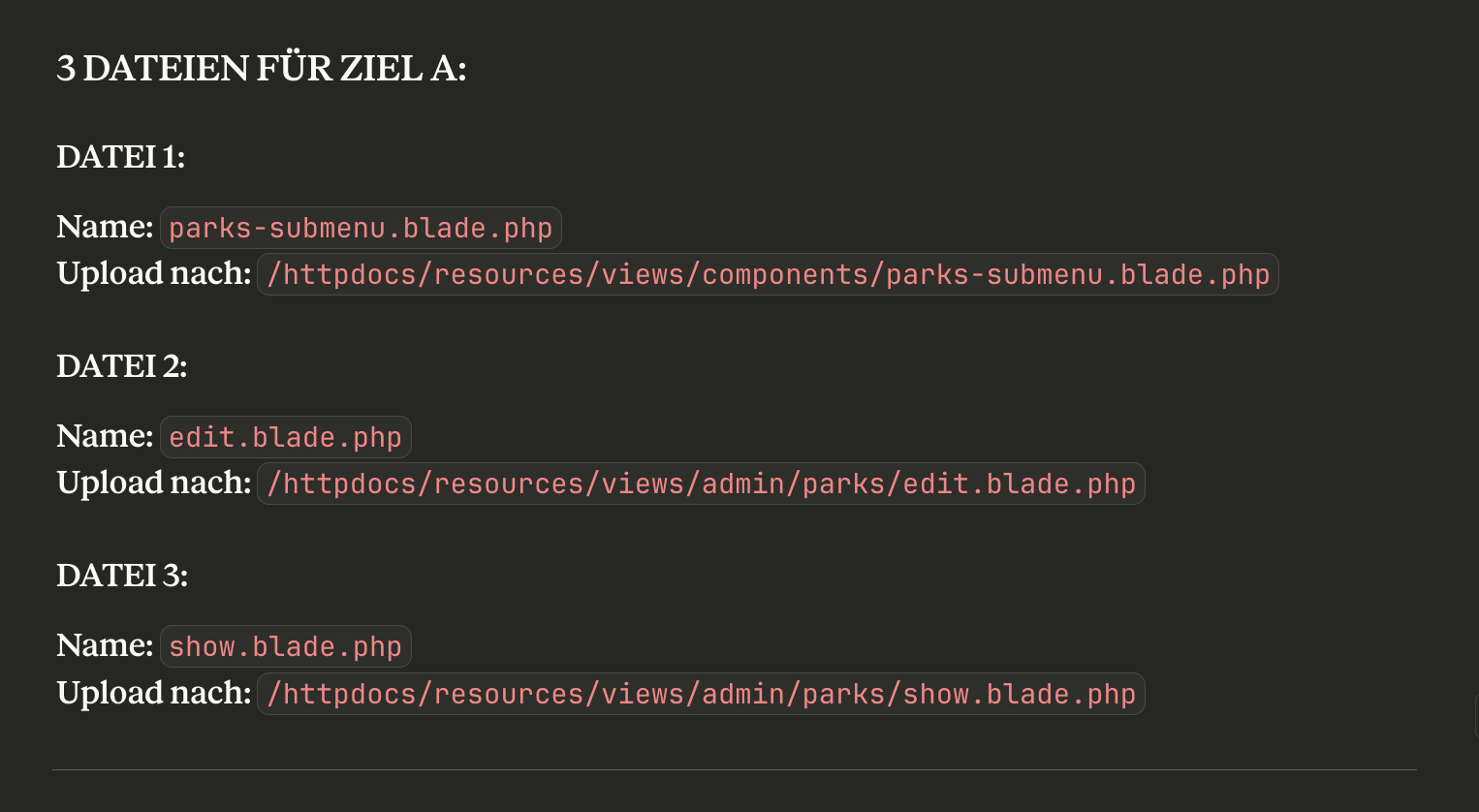Click the "Name:" label under DATEI 3
The width and height of the screenshot is (1479, 812).
click(x=105, y=645)
